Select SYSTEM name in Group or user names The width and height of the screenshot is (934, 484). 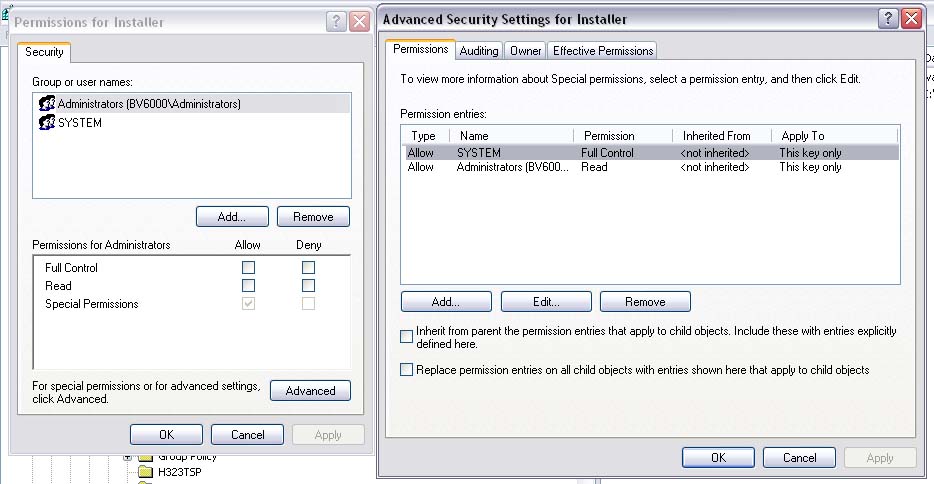tap(80, 123)
